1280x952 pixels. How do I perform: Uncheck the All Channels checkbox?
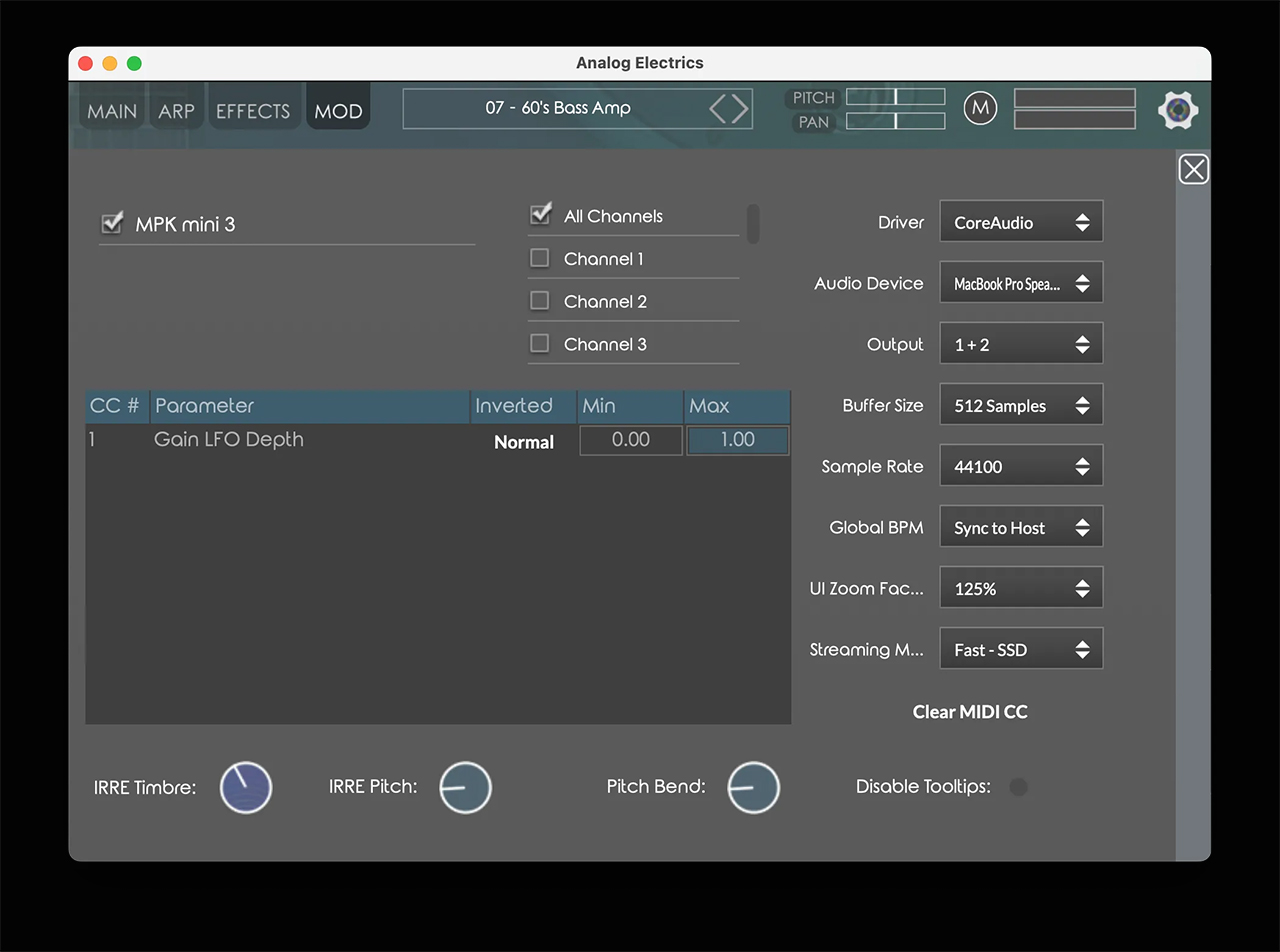(x=541, y=215)
